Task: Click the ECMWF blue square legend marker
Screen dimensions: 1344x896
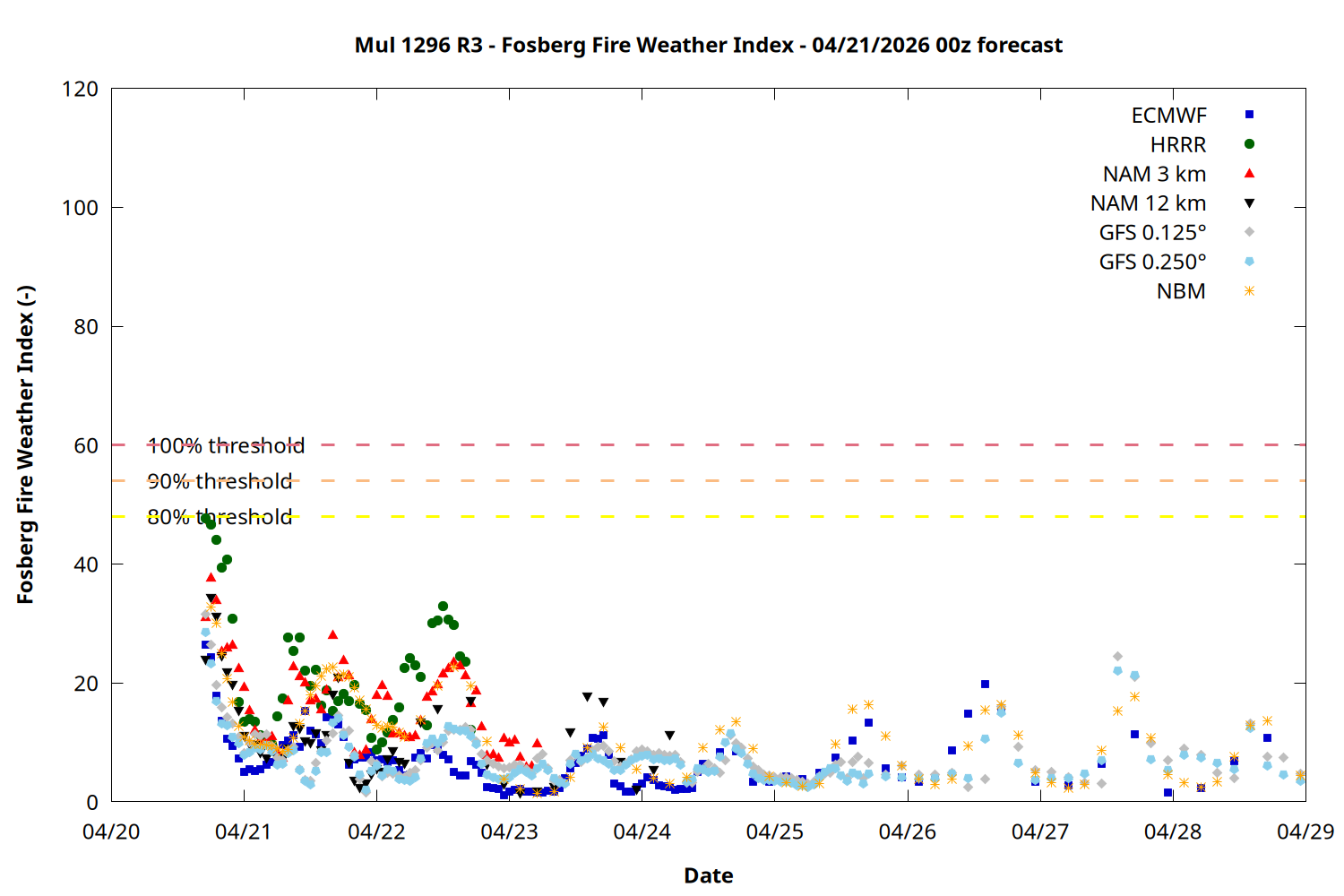Action: point(1249,115)
